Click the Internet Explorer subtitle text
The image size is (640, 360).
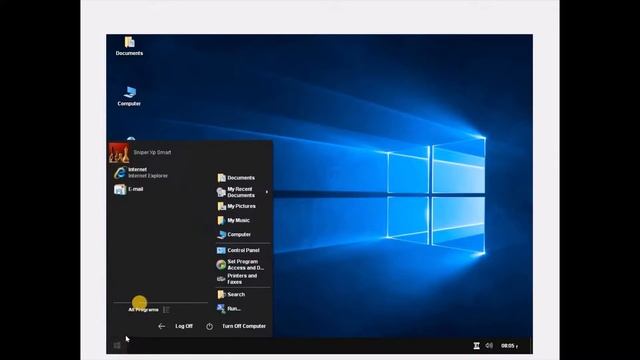tap(148, 176)
